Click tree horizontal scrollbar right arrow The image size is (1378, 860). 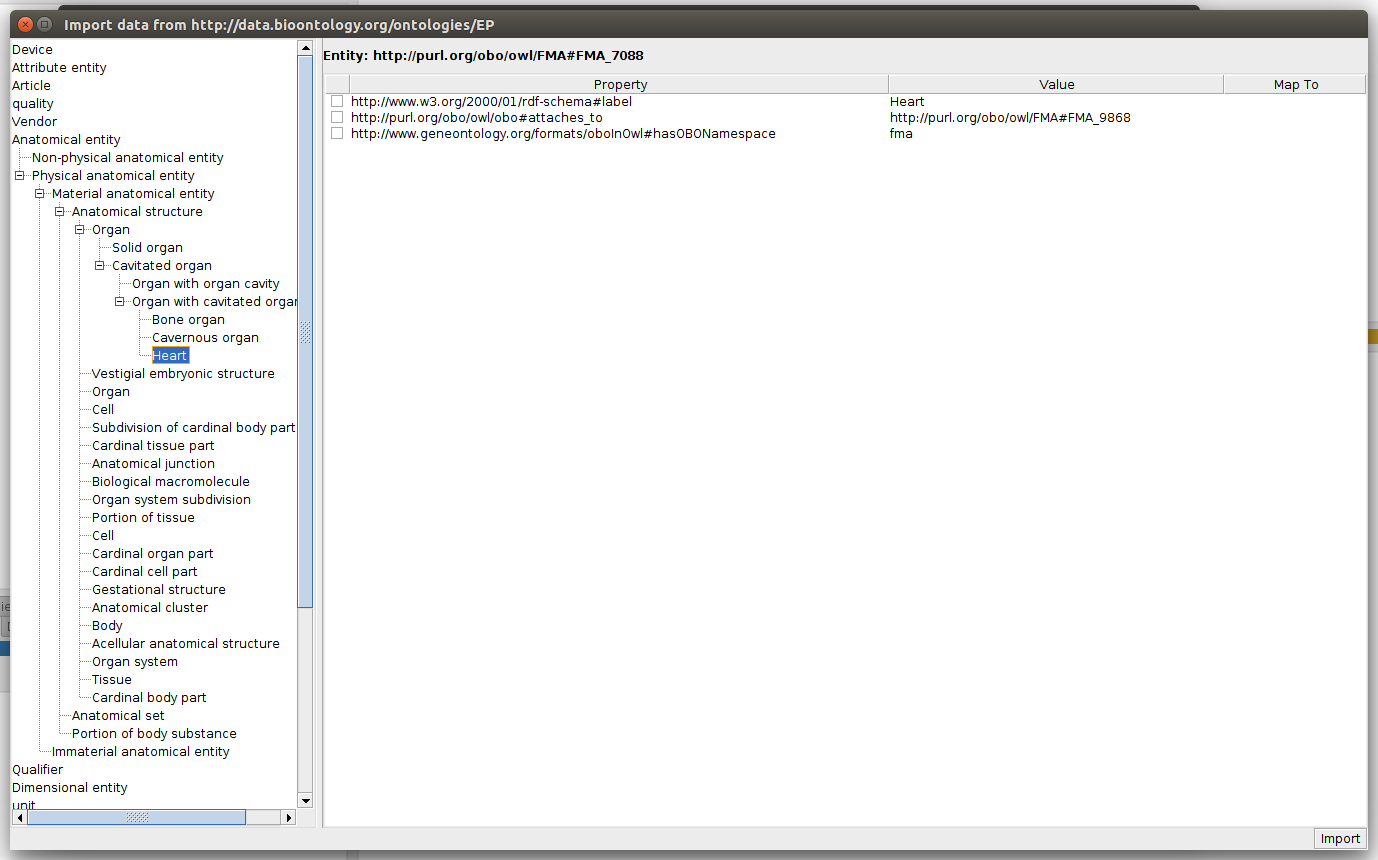pos(289,817)
